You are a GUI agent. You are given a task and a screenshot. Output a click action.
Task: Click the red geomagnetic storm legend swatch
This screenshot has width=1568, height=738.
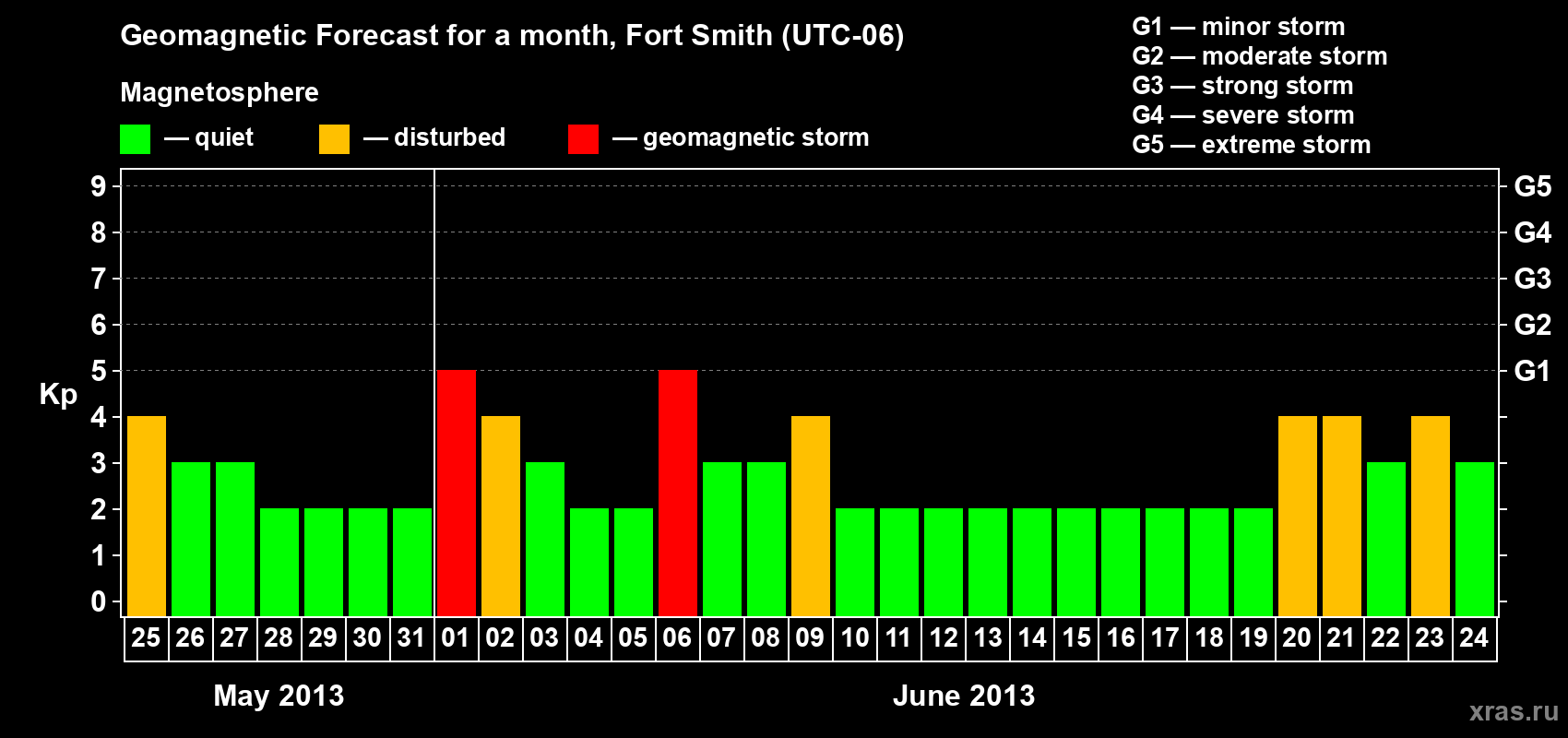[583, 139]
